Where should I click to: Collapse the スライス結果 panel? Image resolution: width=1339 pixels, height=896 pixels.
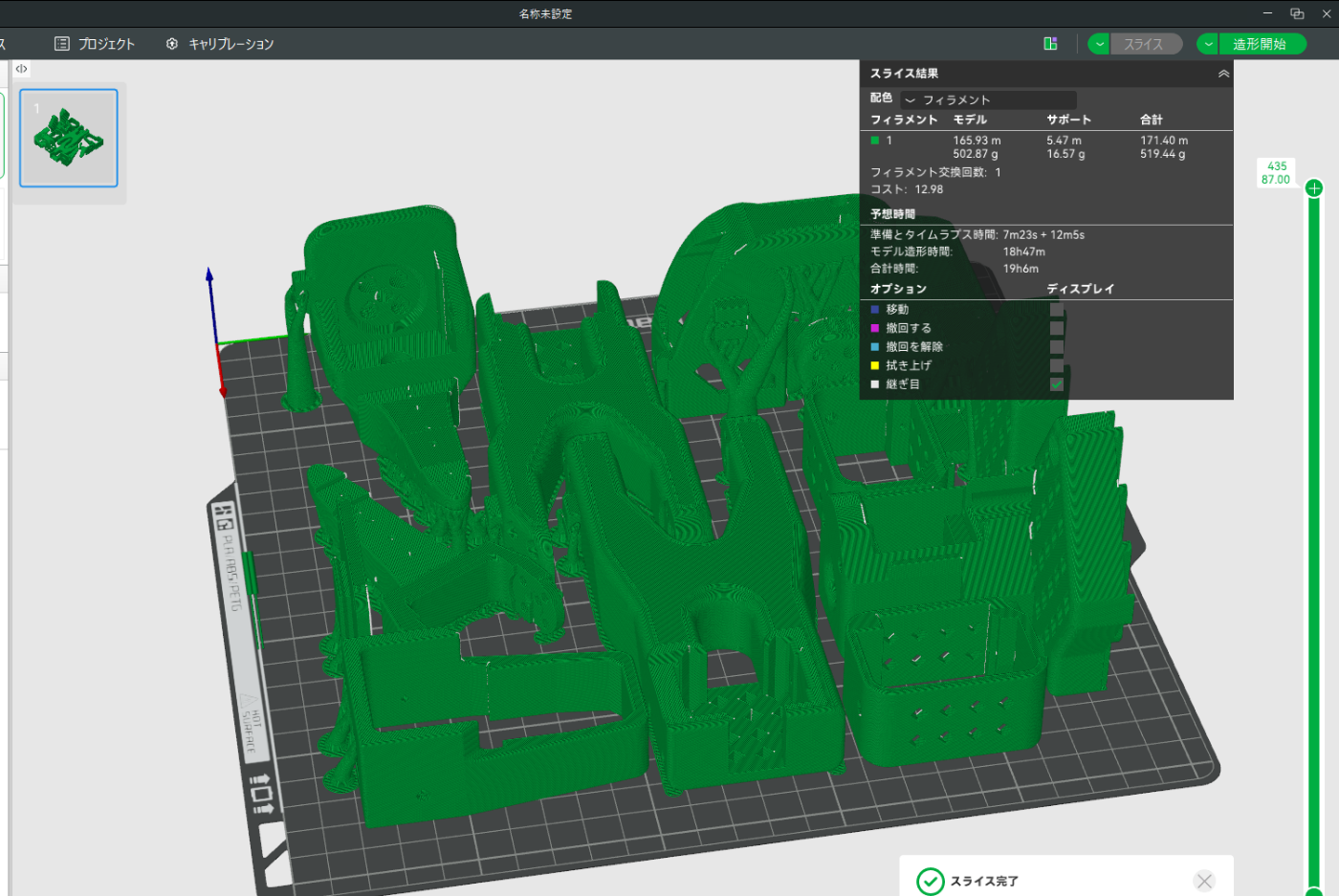coord(1223,74)
